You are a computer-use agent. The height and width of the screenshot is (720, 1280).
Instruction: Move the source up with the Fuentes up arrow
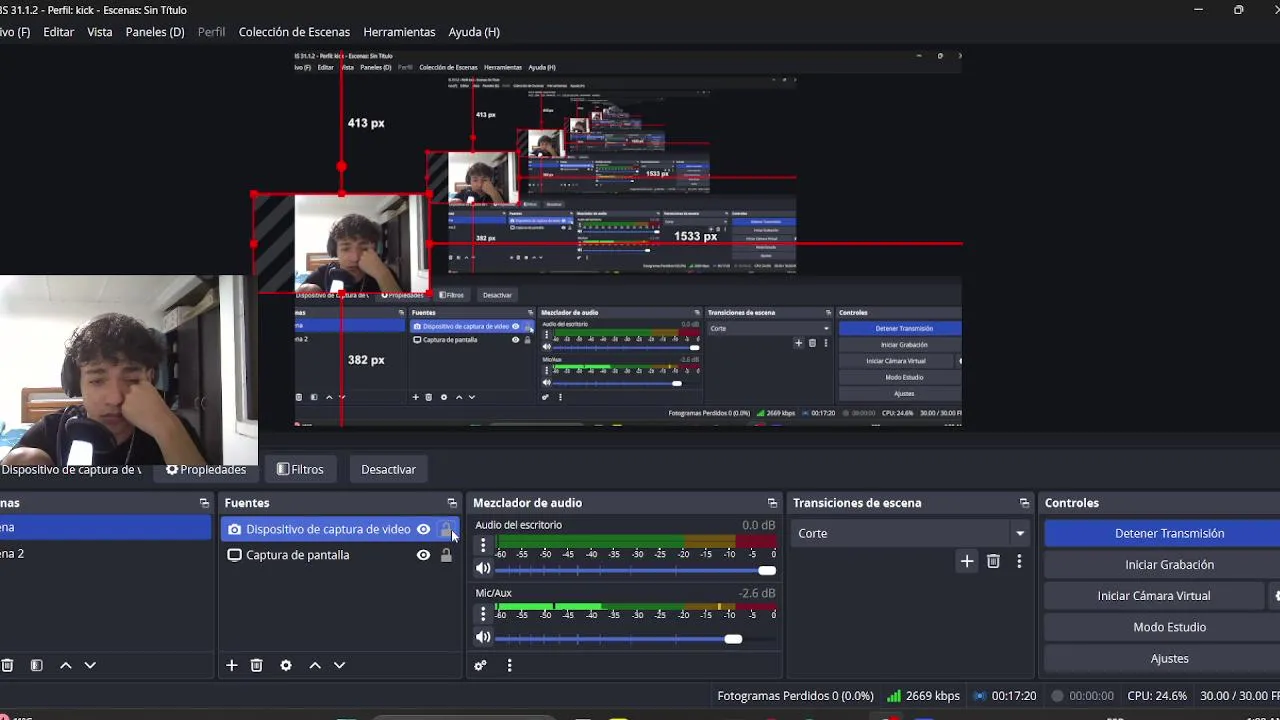pos(315,665)
